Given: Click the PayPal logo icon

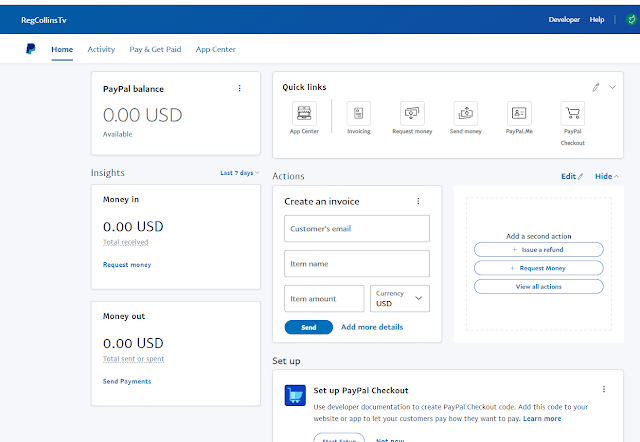Looking at the screenshot, I should (31, 49).
